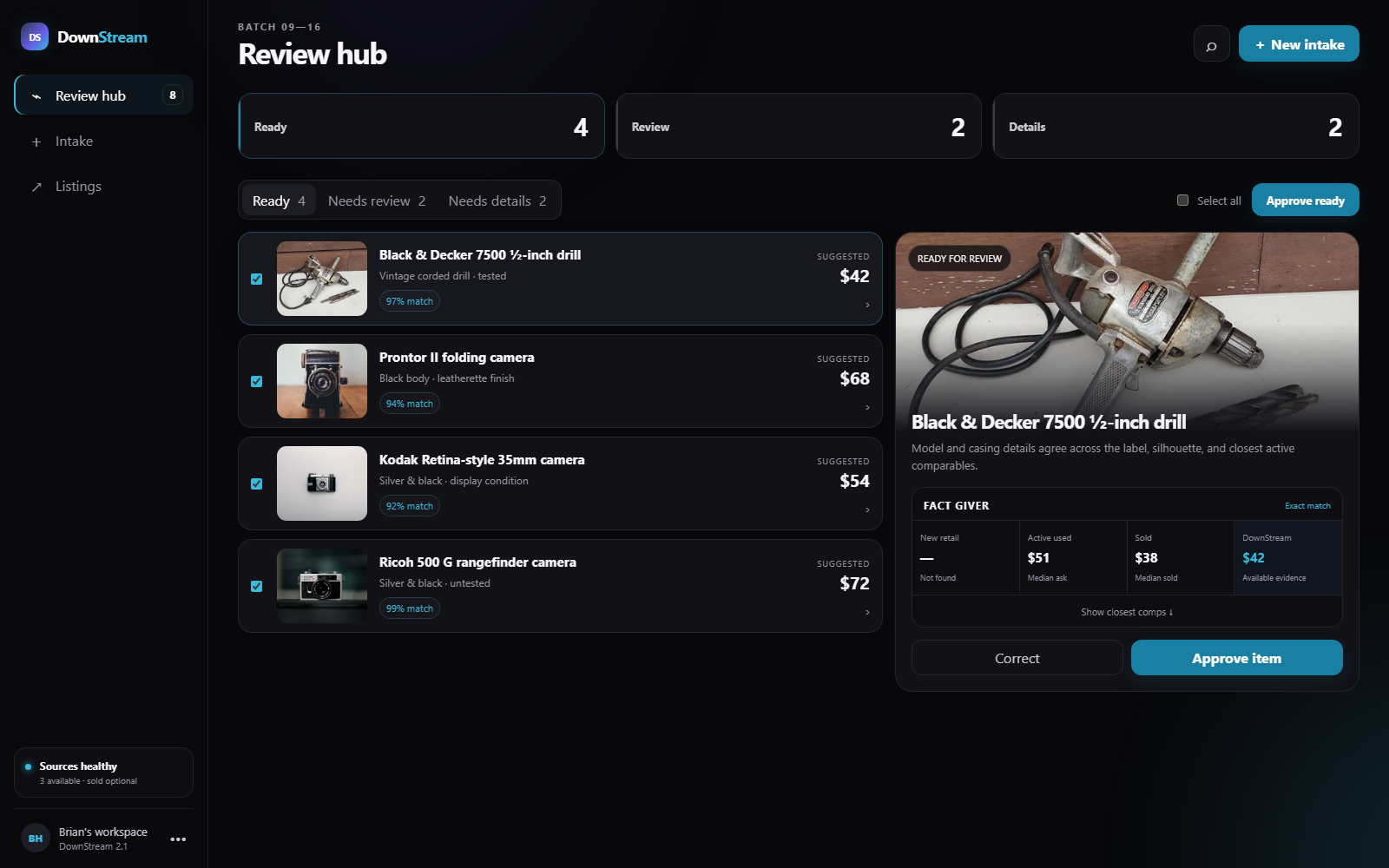Expand the Prontor II camera row chevron

(867, 407)
